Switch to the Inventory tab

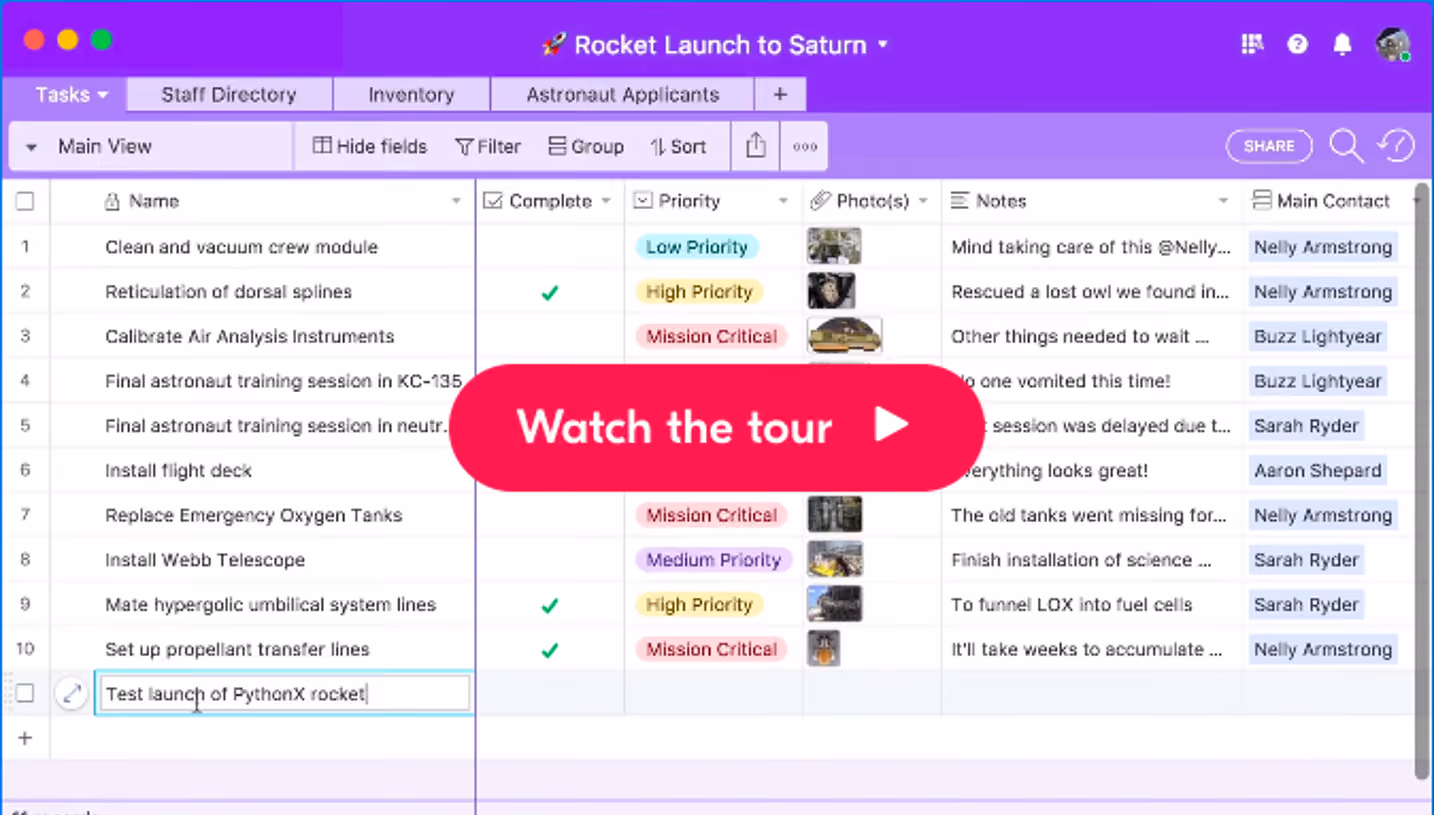(411, 95)
